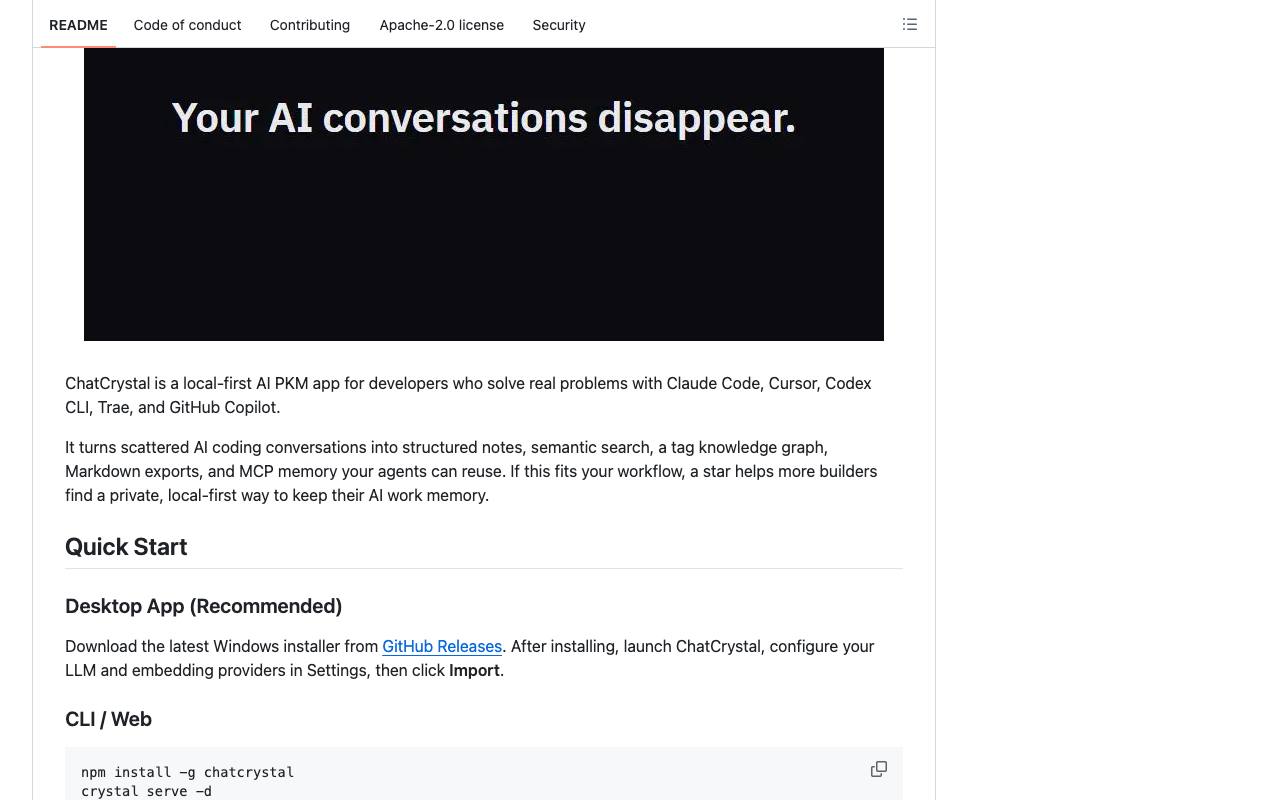The height and width of the screenshot is (800, 1280).
Task: Open the README outline icon
Action: tap(910, 24)
